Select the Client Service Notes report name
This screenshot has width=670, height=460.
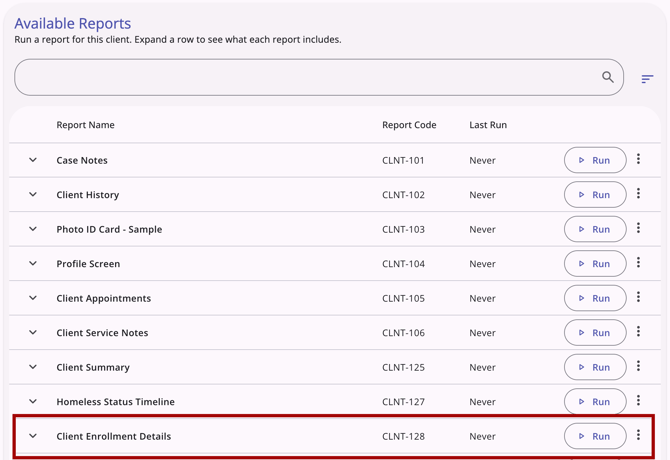point(102,333)
